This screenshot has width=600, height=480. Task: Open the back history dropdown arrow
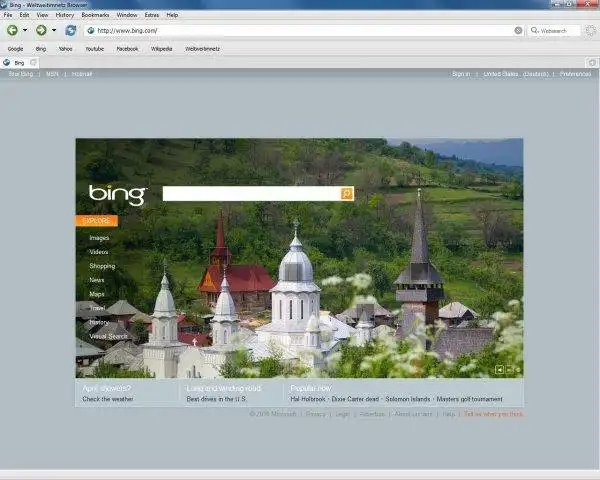click(25, 30)
